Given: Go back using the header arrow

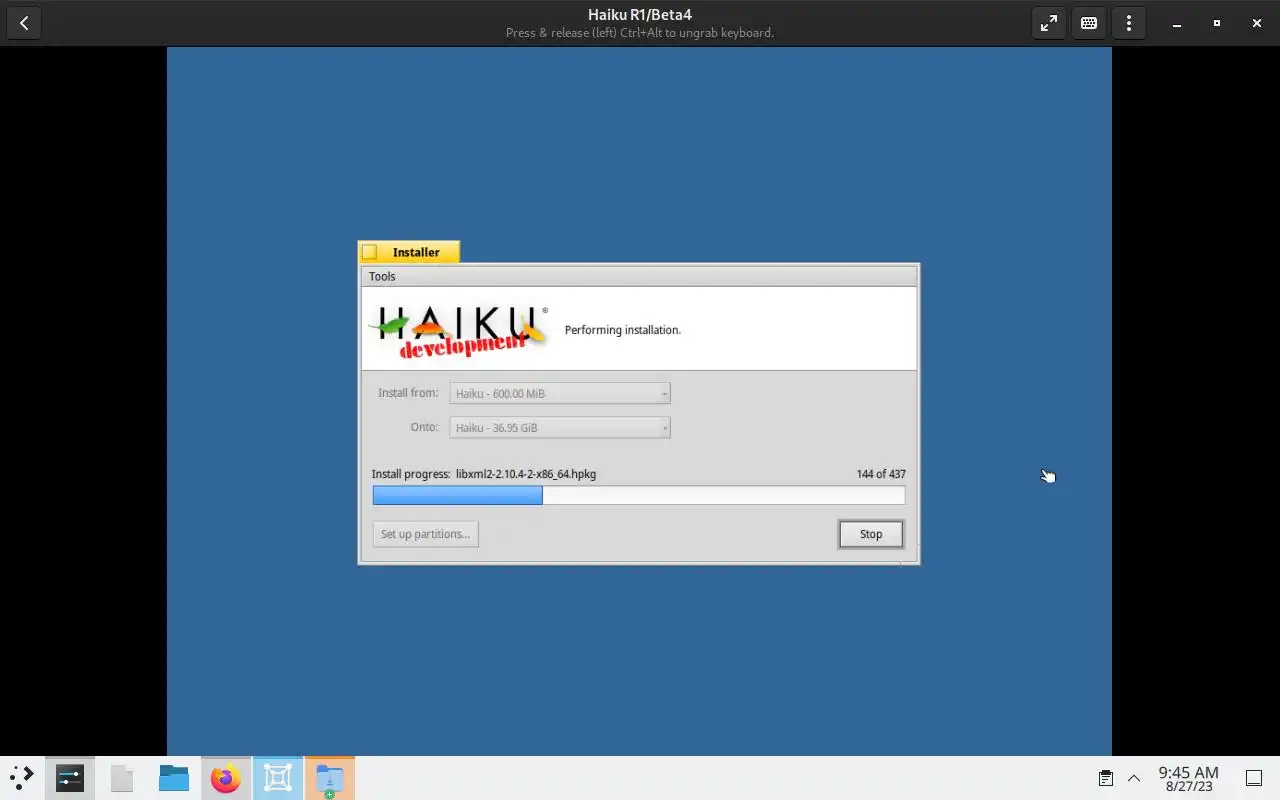Looking at the screenshot, I should (24, 23).
